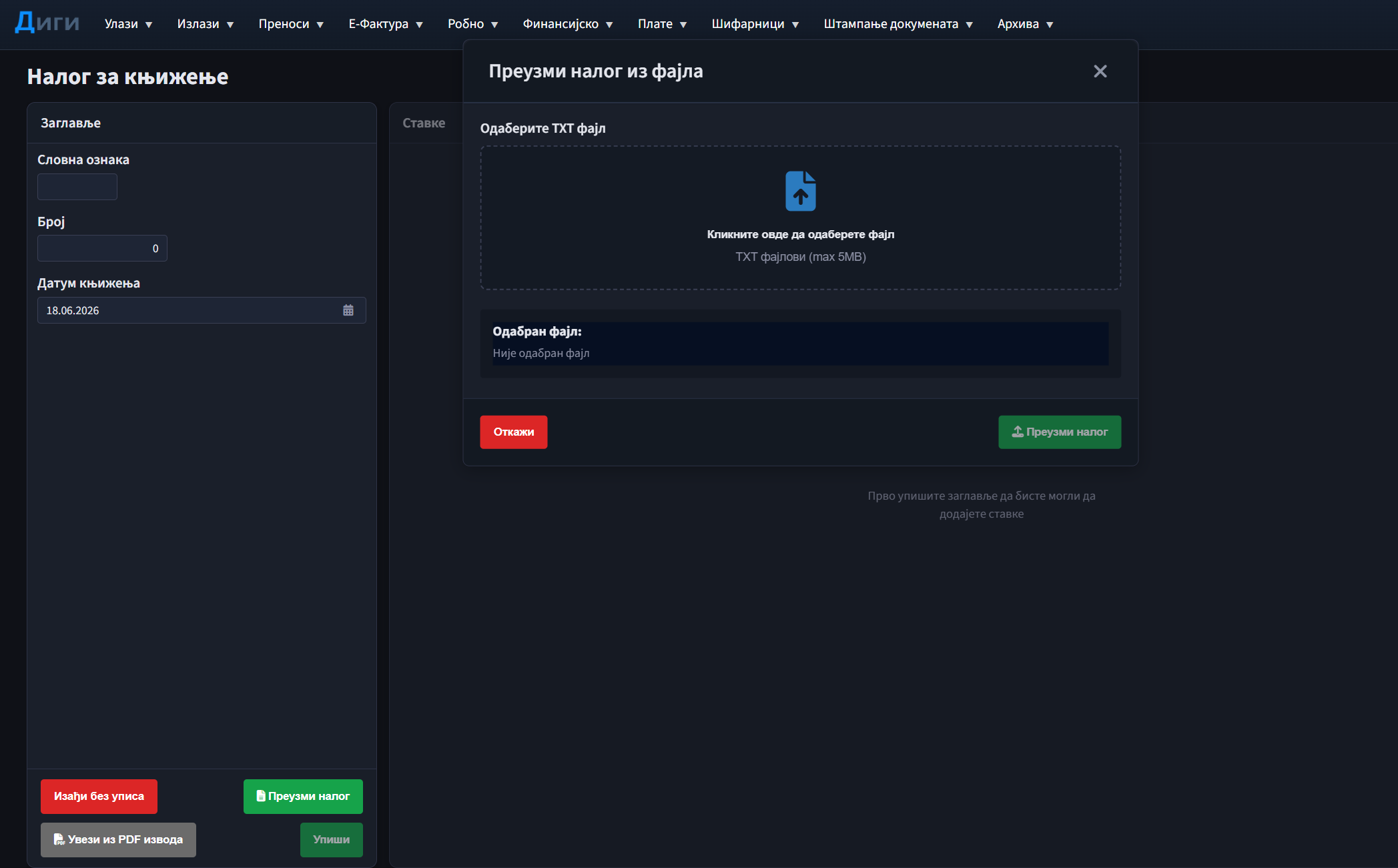Screen dimensions: 1398x868
Task: Click the Број input field
Action: (102, 248)
